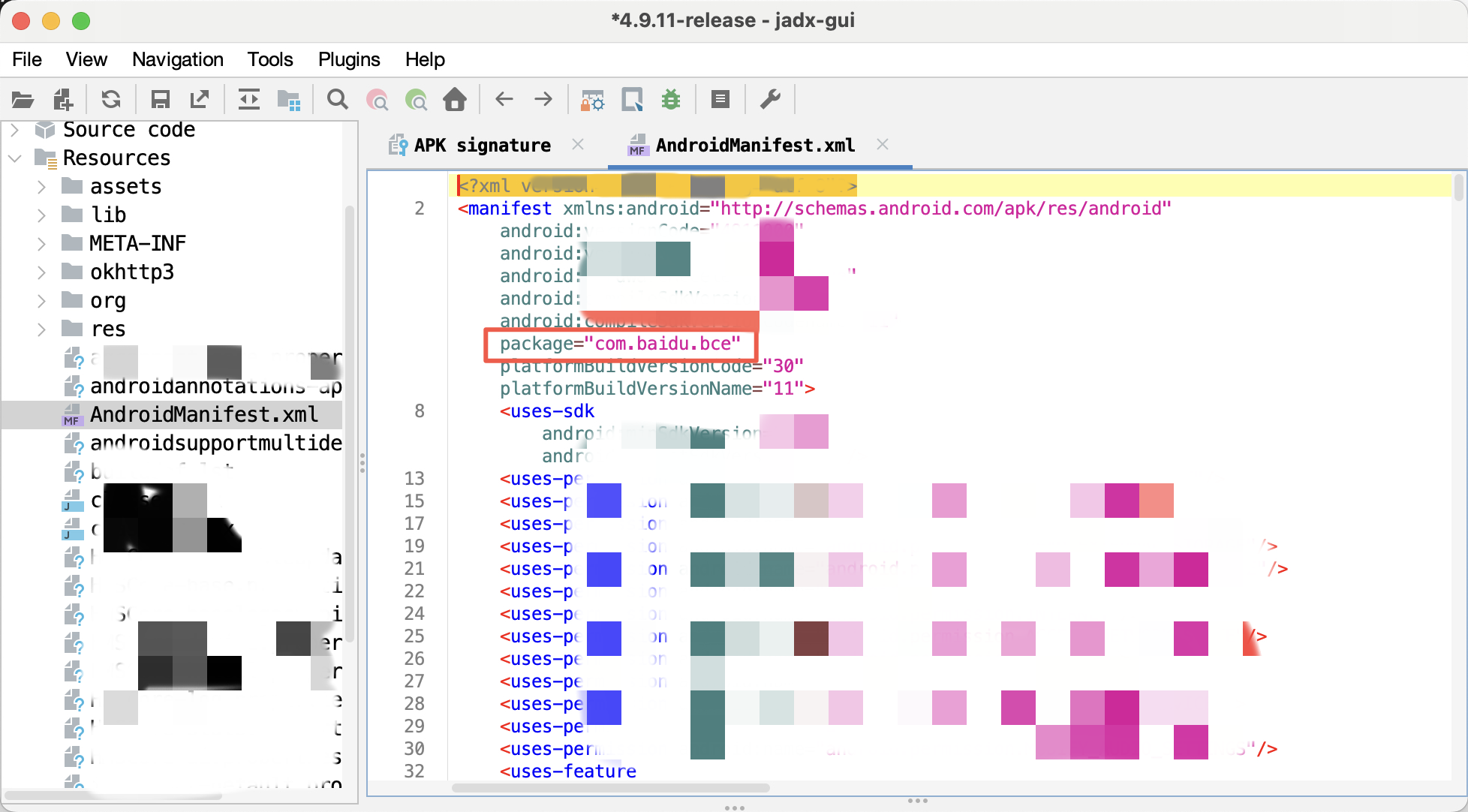Click the highlighted <?xml first line
1468x812 pixels.
pos(657,185)
